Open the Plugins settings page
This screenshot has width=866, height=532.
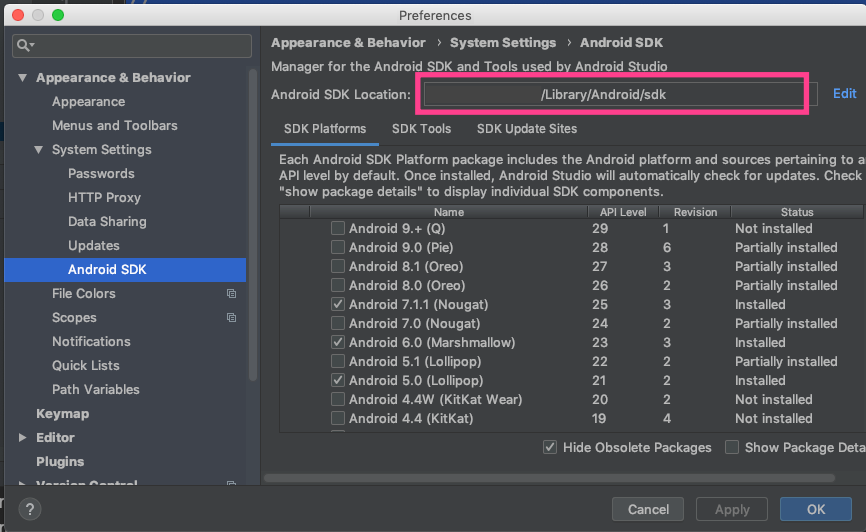point(60,461)
